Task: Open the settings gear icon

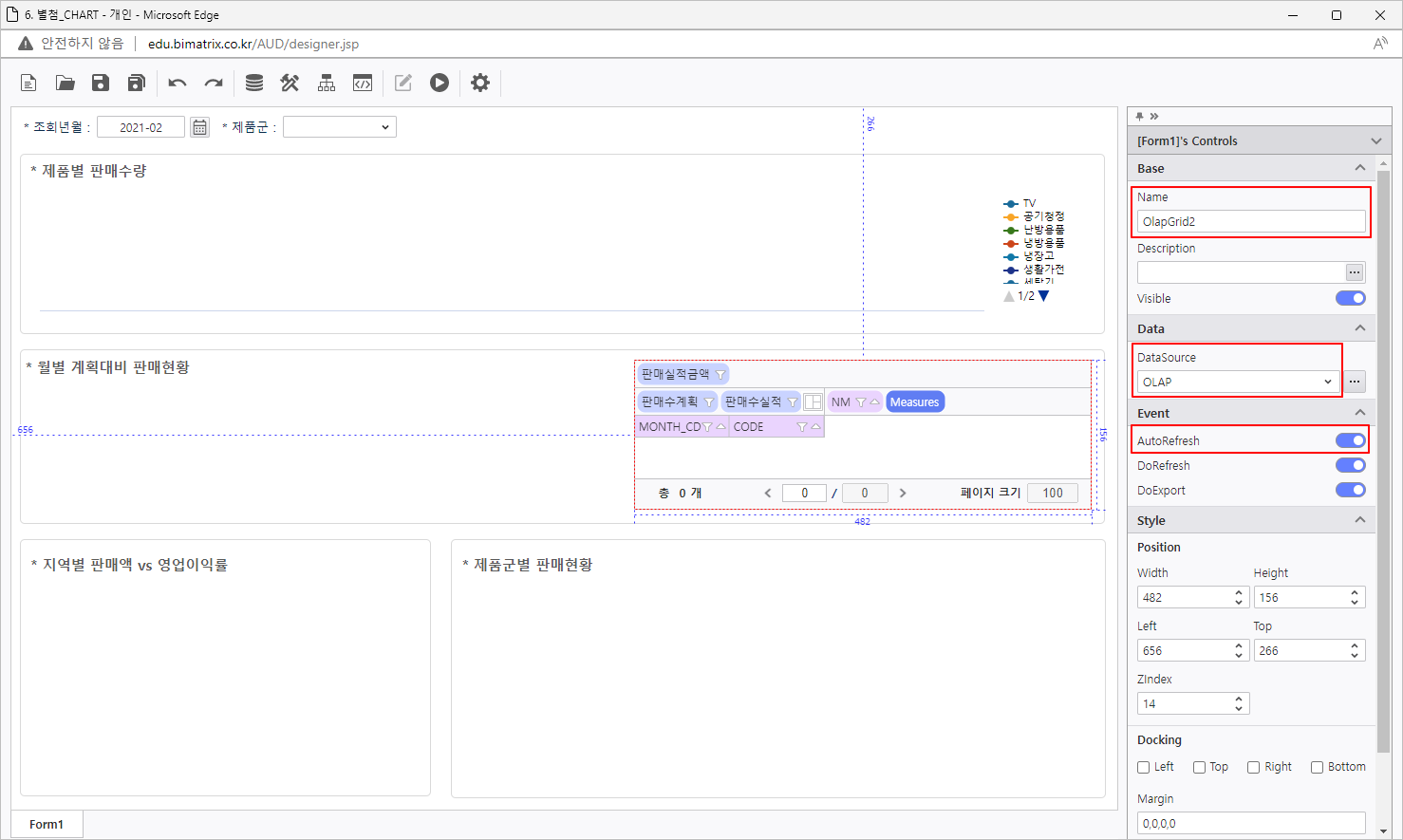Action: click(x=480, y=84)
